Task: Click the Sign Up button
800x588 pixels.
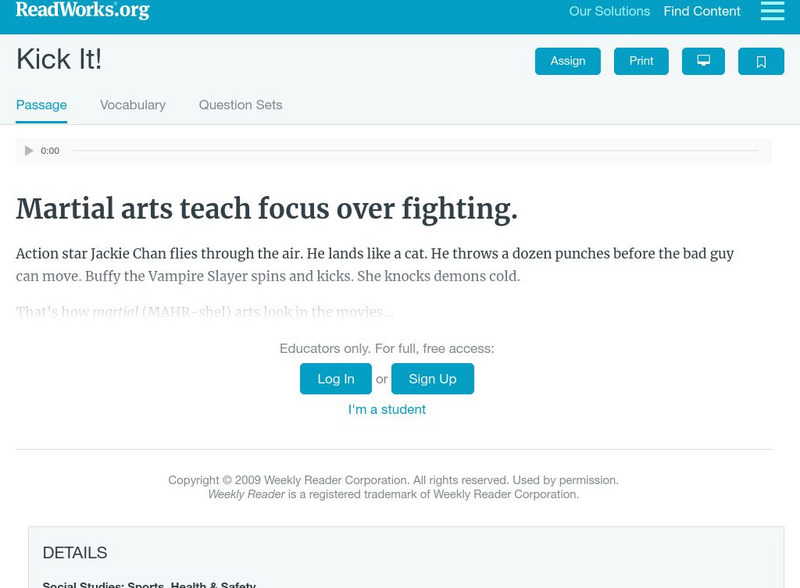Action: (x=432, y=379)
